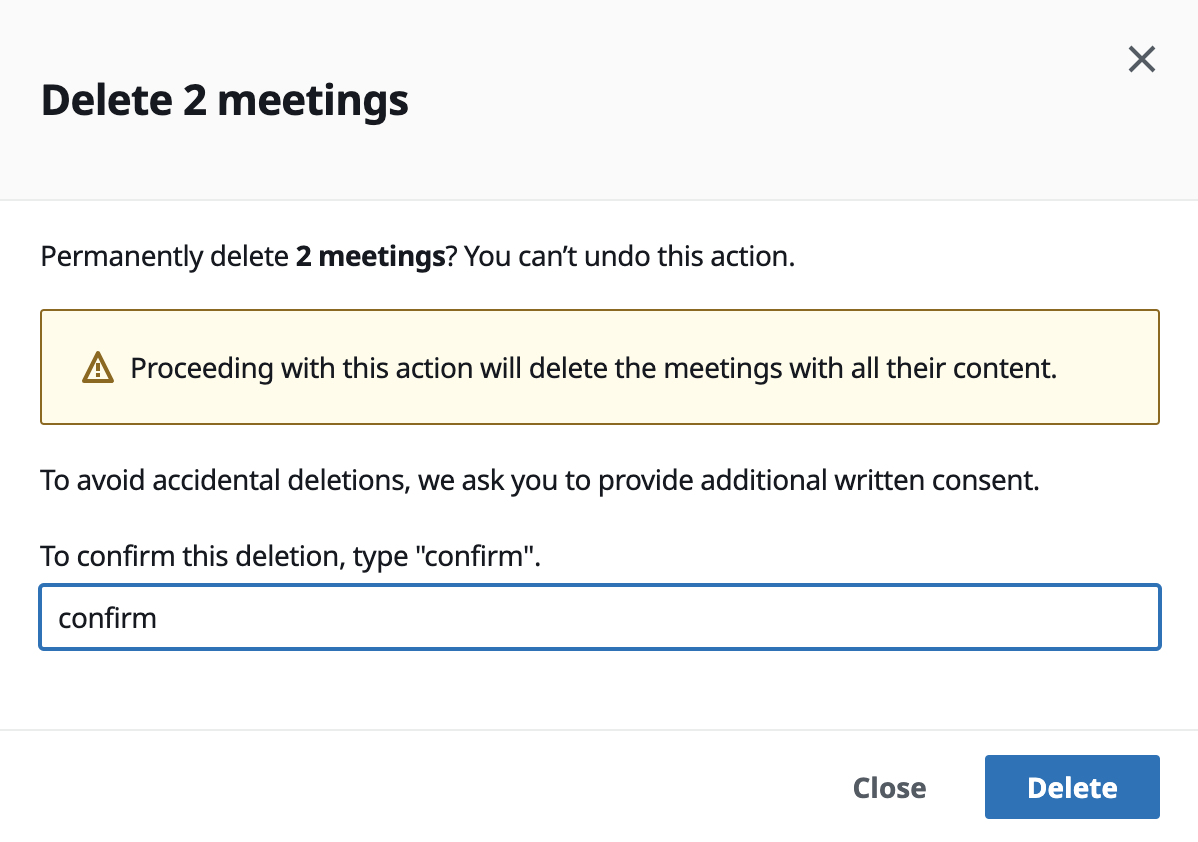Click the Delete 2 meetings dialog header

(224, 100)
